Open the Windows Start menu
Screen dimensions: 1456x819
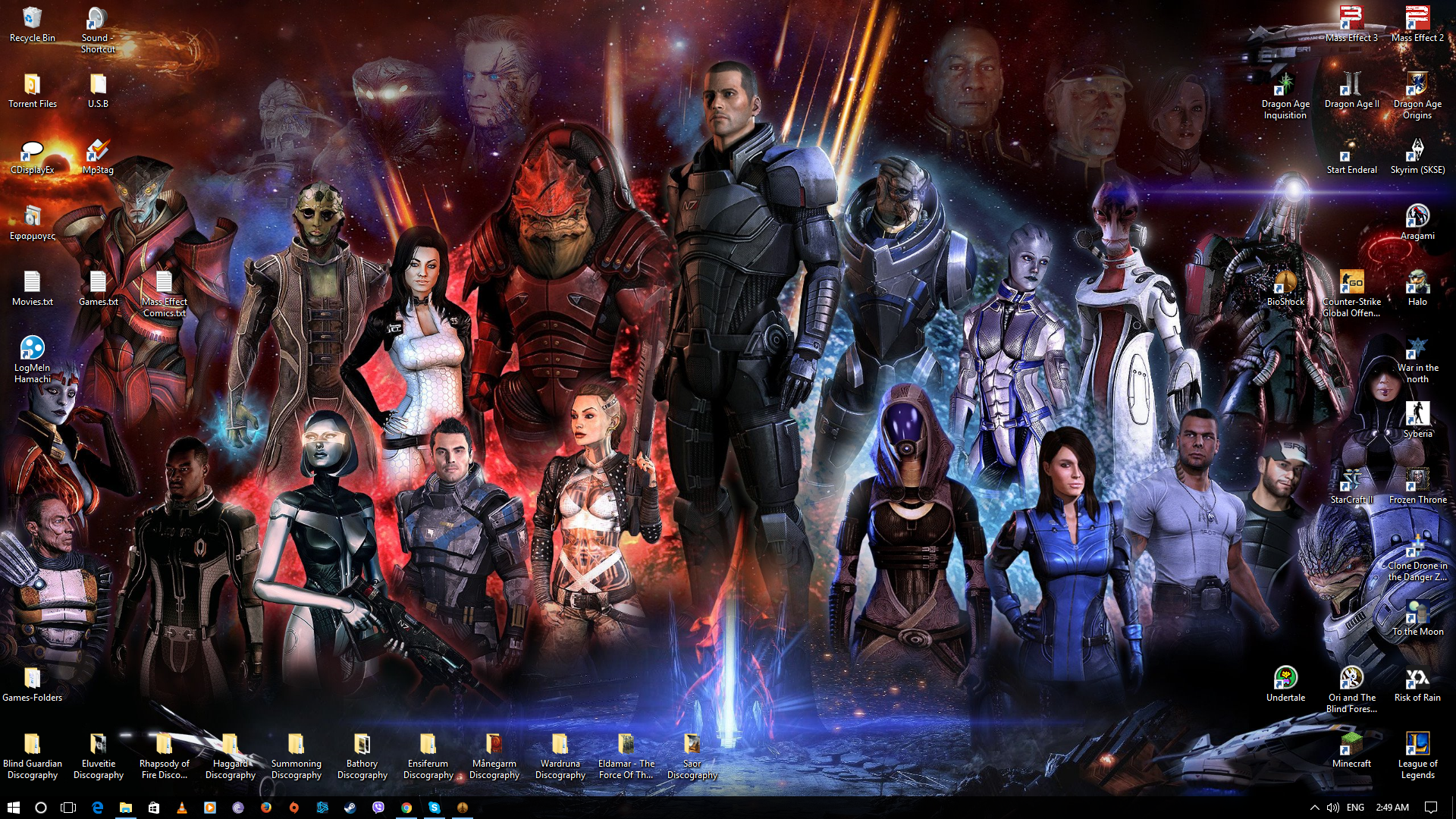click(13, 808)
